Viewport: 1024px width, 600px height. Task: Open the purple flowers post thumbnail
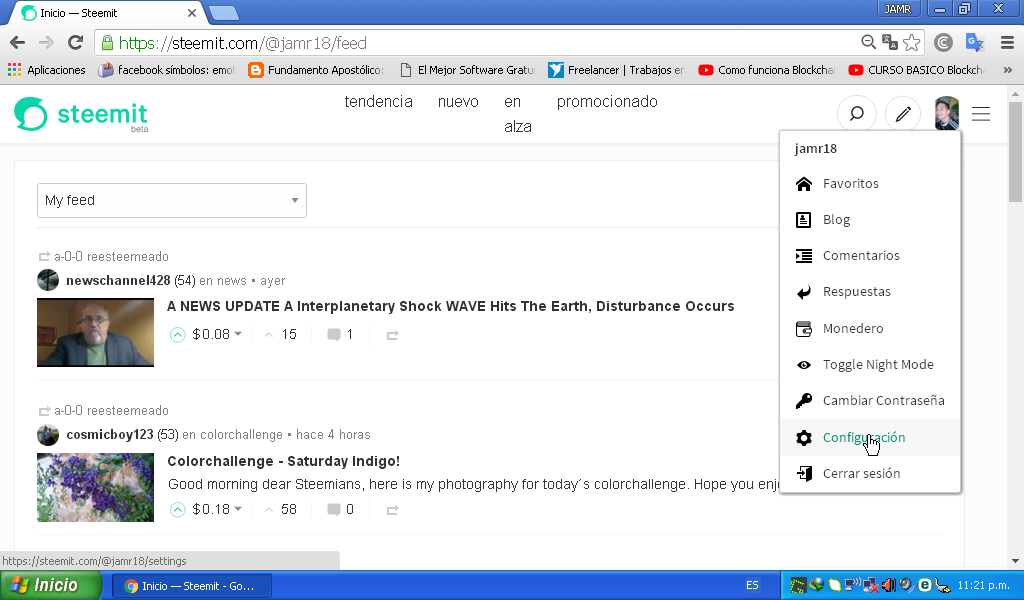click(95, 488)
